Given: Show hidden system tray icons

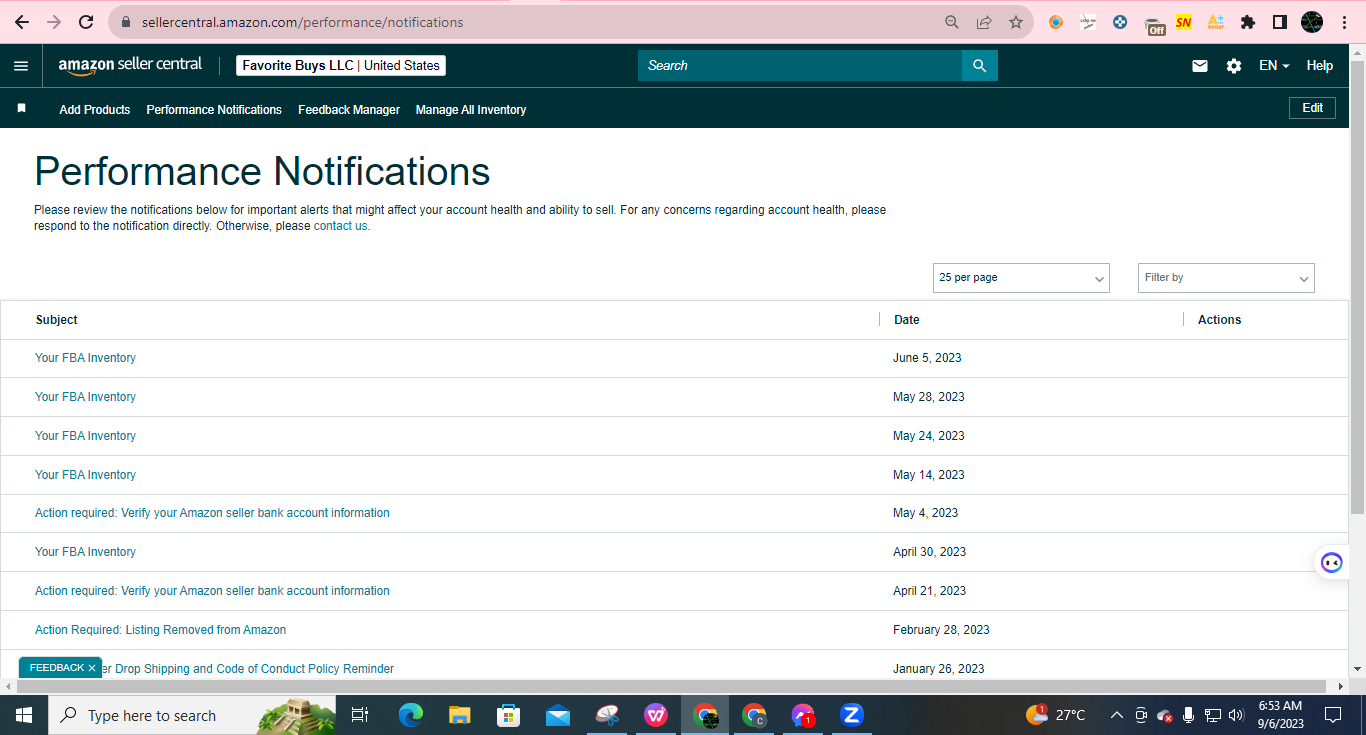Looking at the screenshot, I should point(1116,715).
